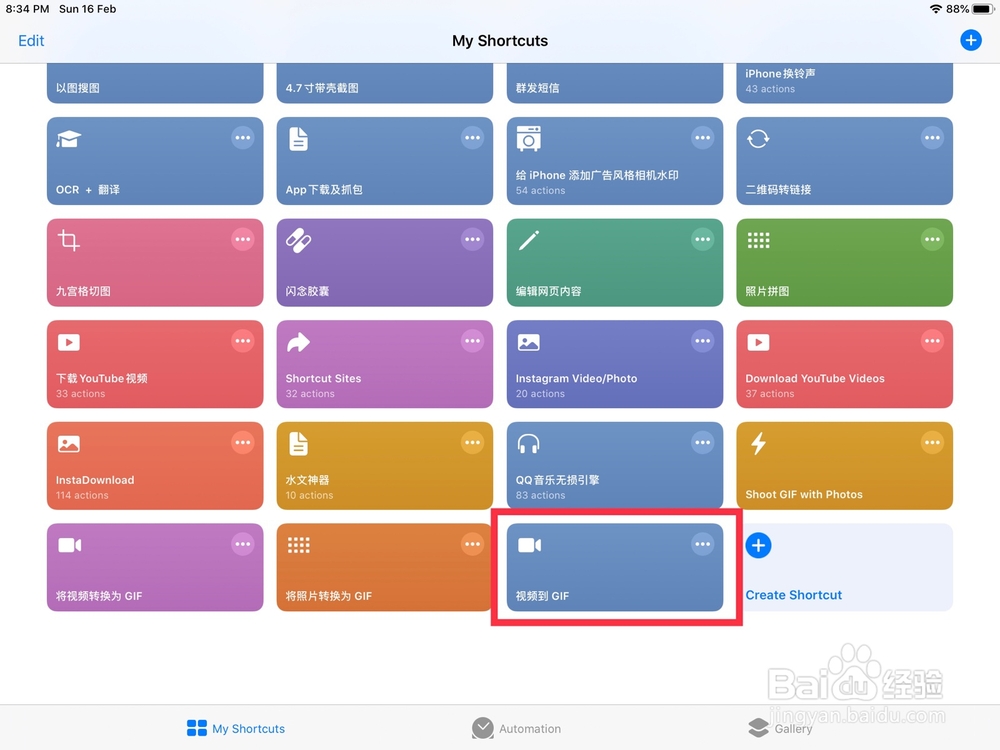1000x750 pixels.
Task: Tap the blue plus on Create Shortcut
Action: coord(758,545)
